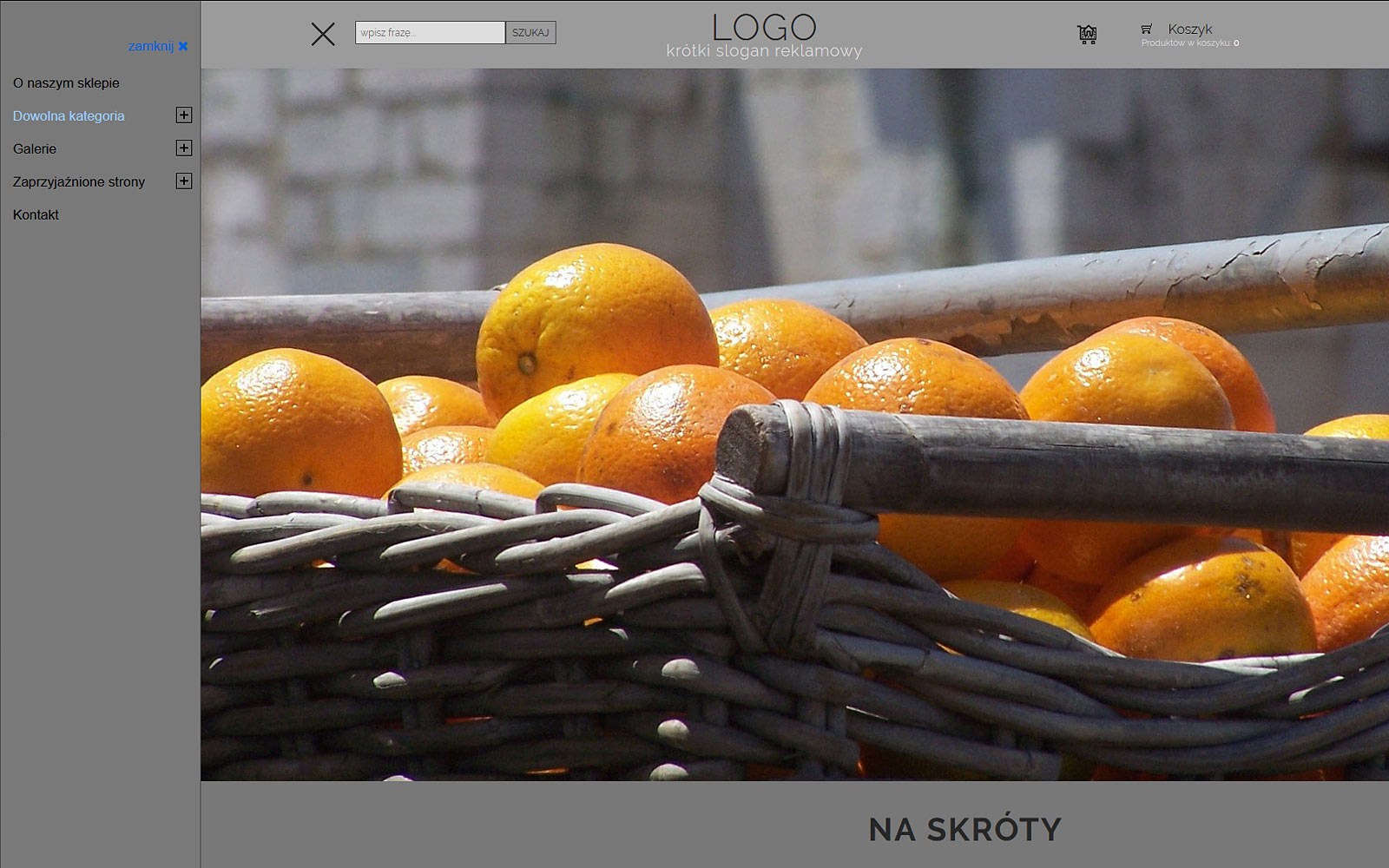Screen dimensions: 1389x868
Task: Open the Koszyk cart link
Action: [x=1189, y=29]
